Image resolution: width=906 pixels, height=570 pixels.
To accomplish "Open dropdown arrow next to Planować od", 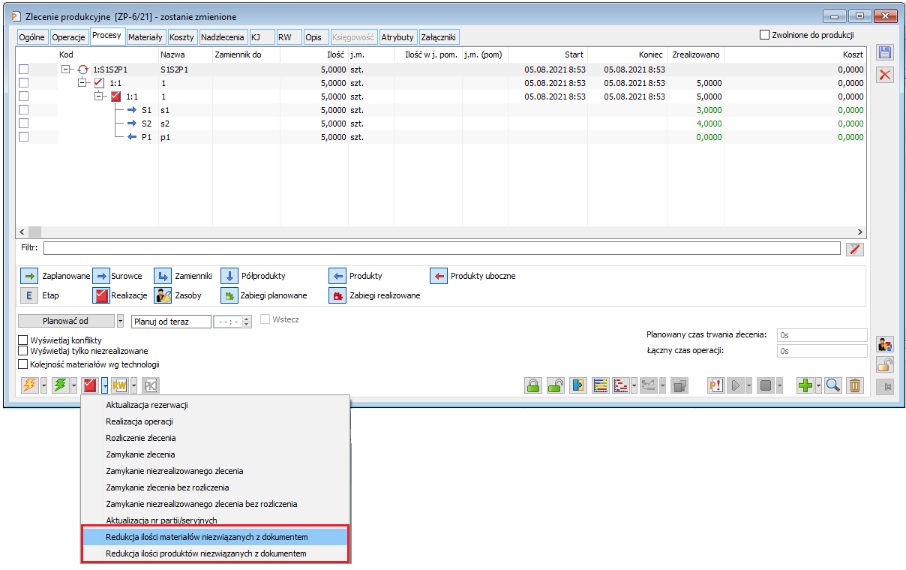I will pos(121,322).
